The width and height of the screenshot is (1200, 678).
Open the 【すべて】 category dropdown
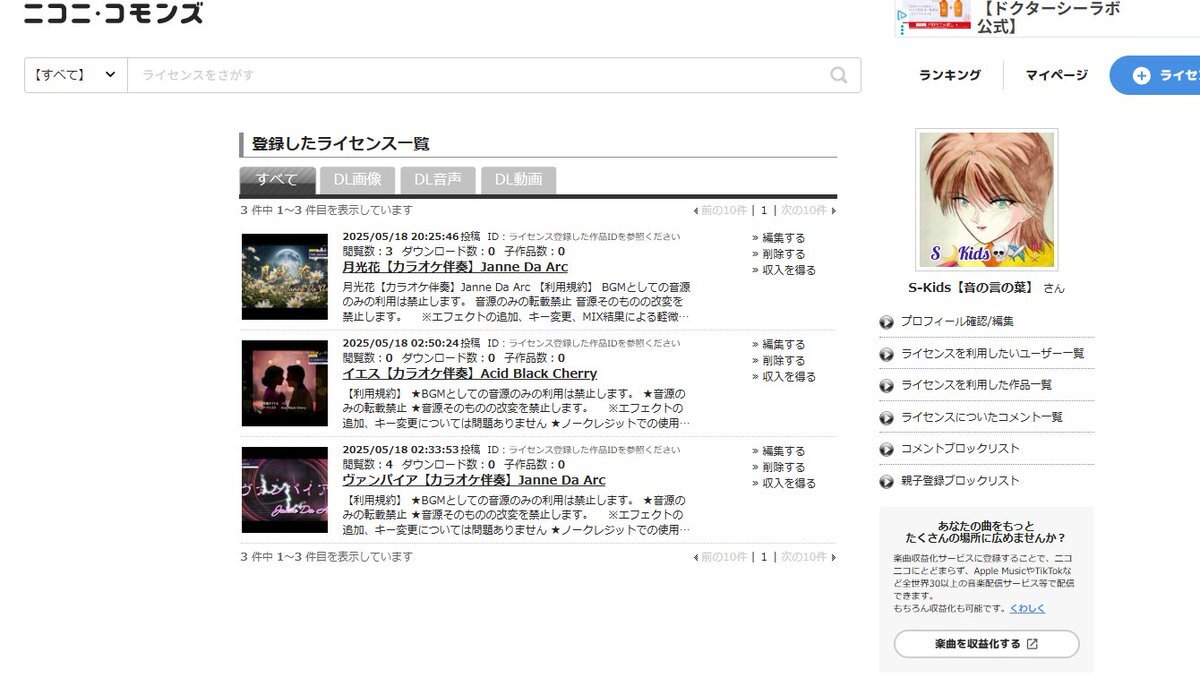(76, 75)
